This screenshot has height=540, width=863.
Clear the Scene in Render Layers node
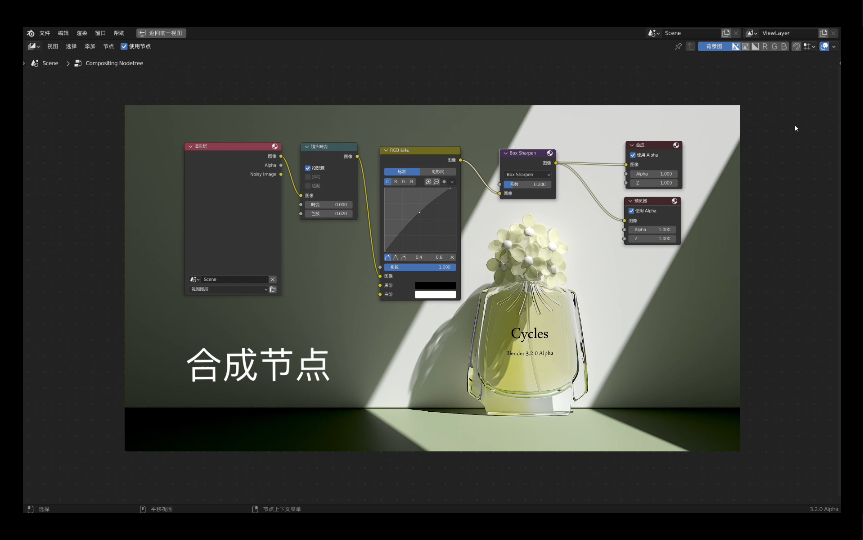(272, 280)
